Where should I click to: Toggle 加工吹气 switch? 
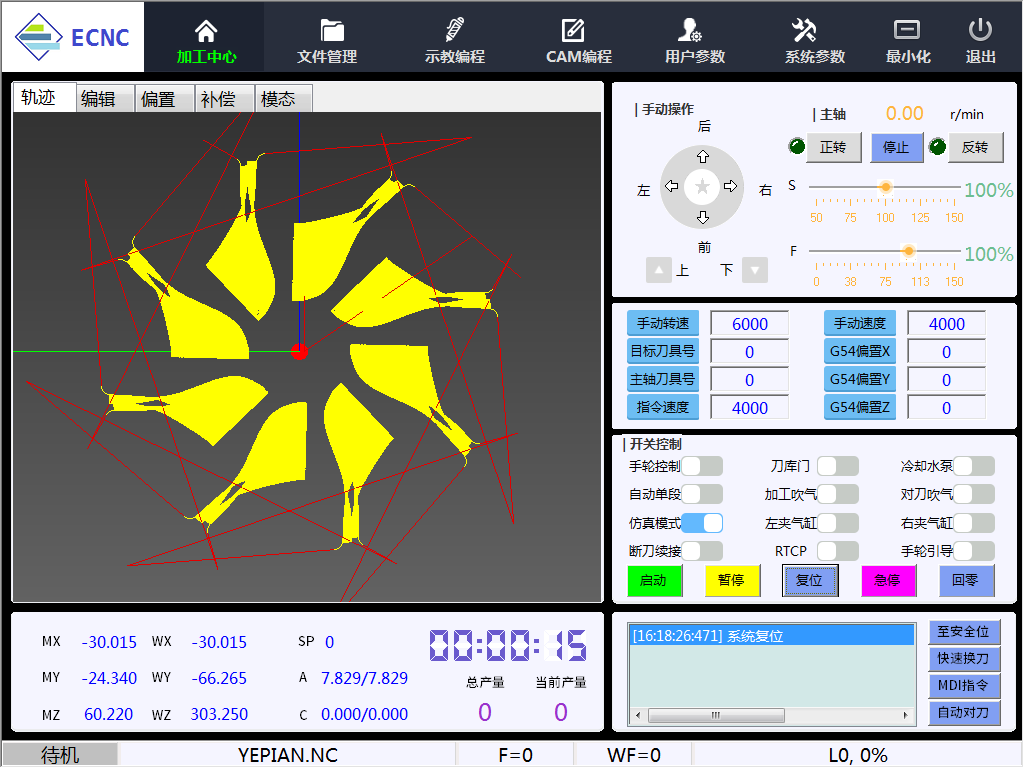click(x=838, y=494)
